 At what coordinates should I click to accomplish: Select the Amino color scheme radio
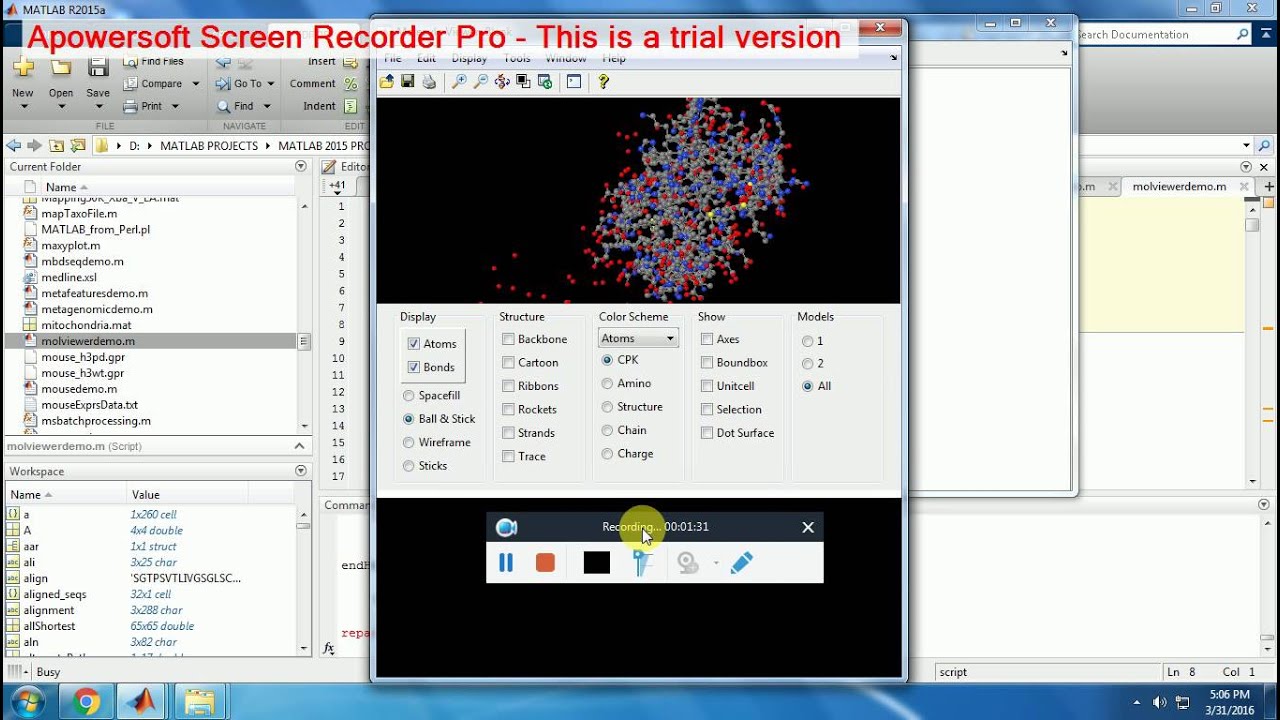[x=607, y=384]
